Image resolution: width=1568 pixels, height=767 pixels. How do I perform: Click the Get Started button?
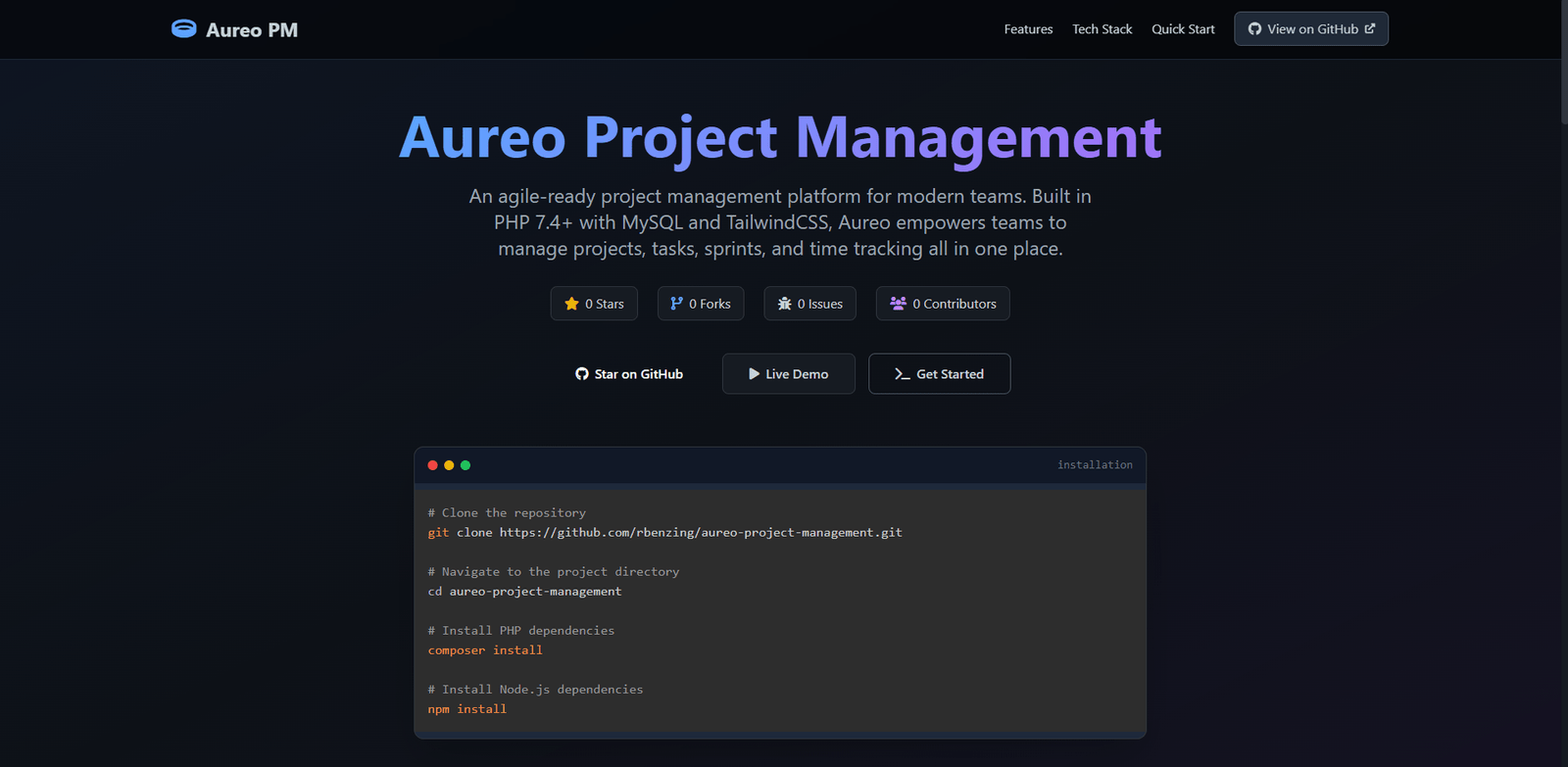(940, 374)
